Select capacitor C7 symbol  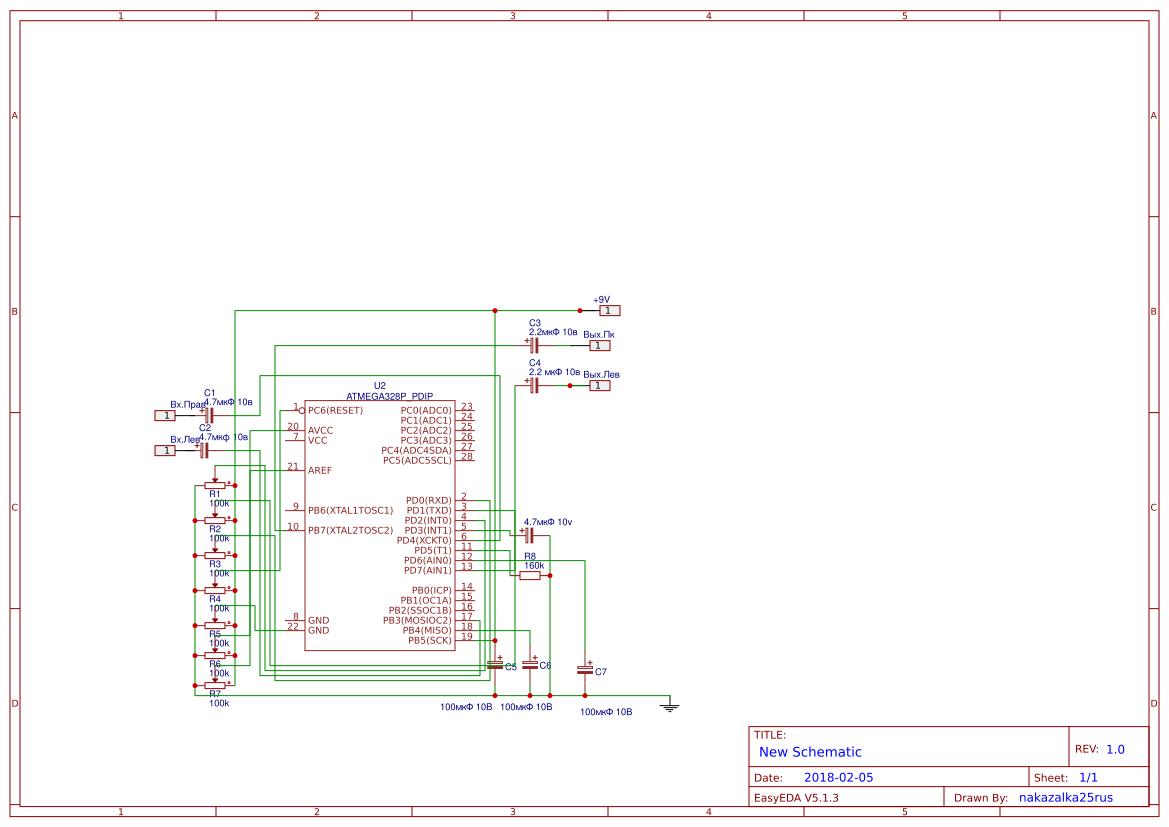(x=585, y=670)
